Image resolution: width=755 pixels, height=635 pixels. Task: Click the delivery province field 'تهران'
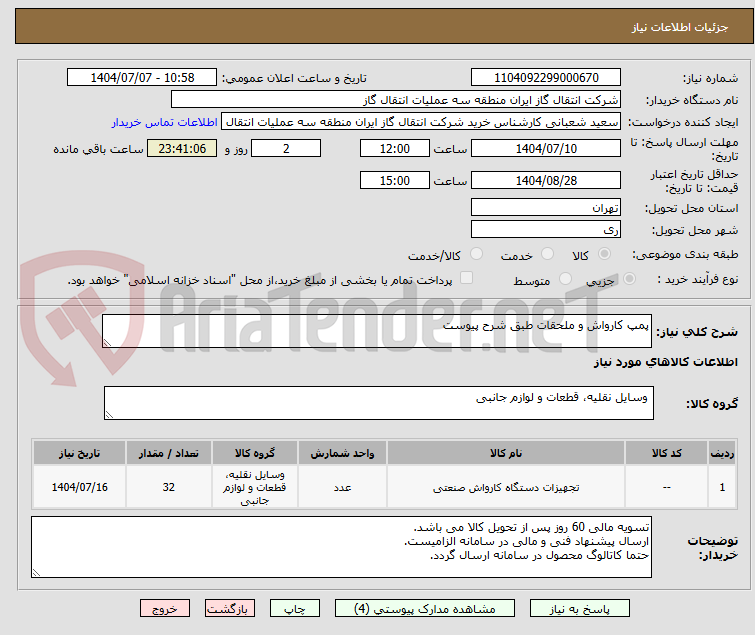point(546,207)
